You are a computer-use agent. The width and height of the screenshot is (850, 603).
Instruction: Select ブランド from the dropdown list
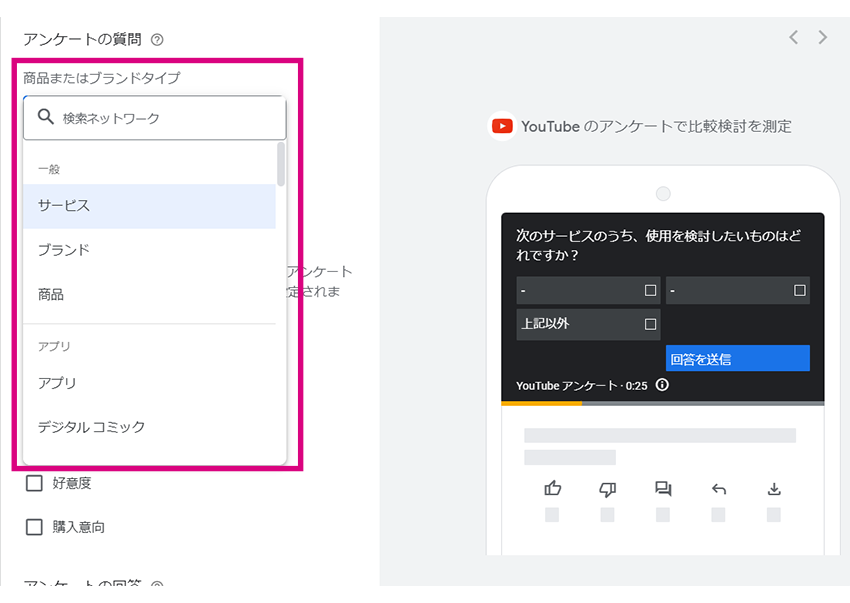pos(149,250)
